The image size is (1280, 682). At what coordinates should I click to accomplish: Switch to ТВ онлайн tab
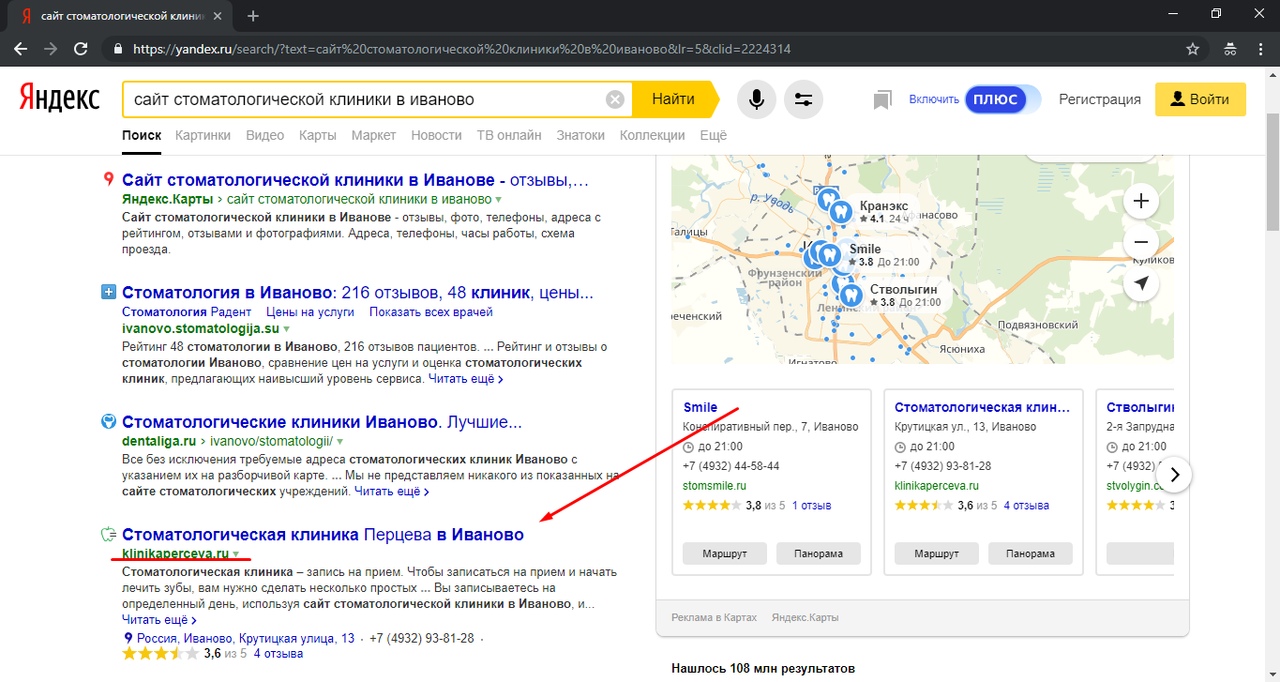pos(509,135)
